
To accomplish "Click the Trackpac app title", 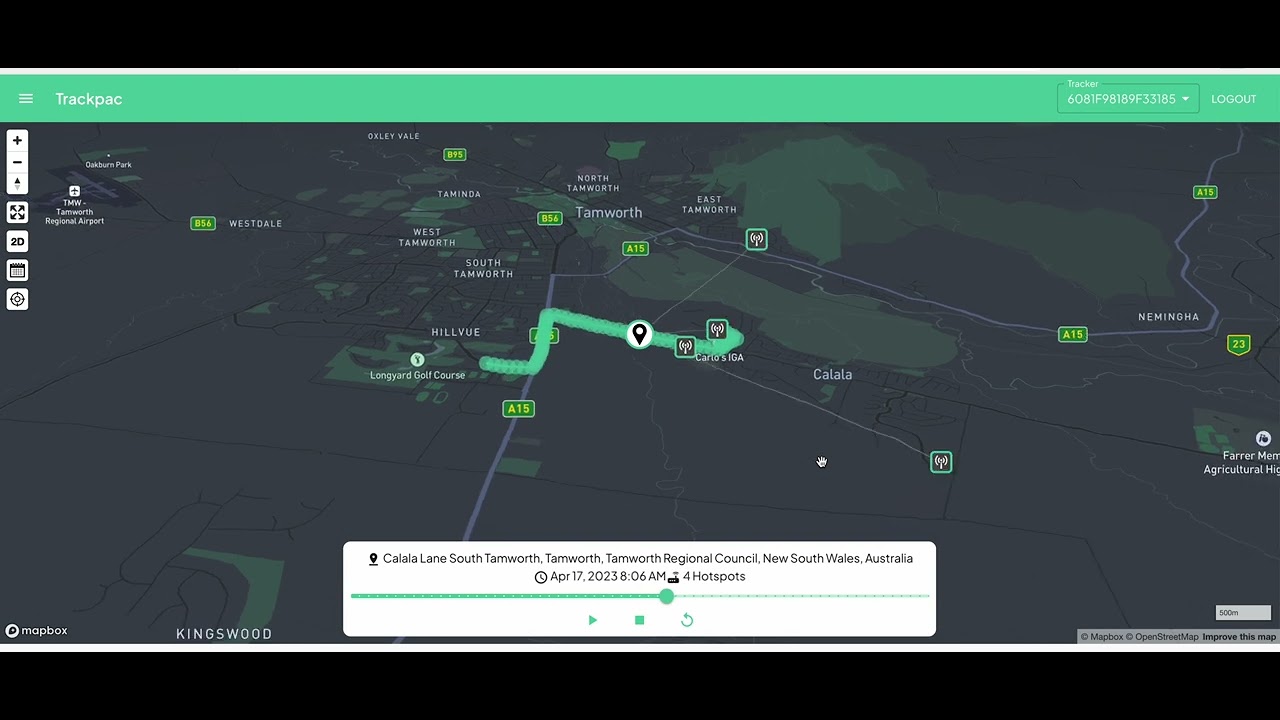I will (89, 99).
